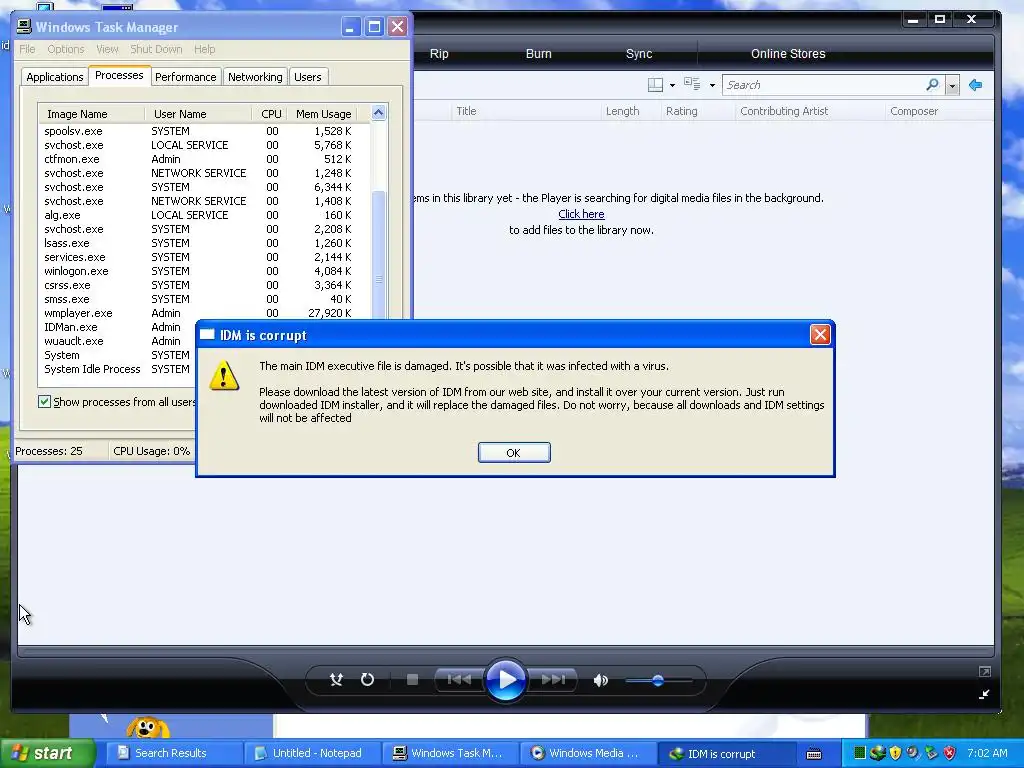Image resolution: width=1024 pixels, height=768 pixels.
Task: Close the IDM is corrupt dialog
Action: pos(820,334)
